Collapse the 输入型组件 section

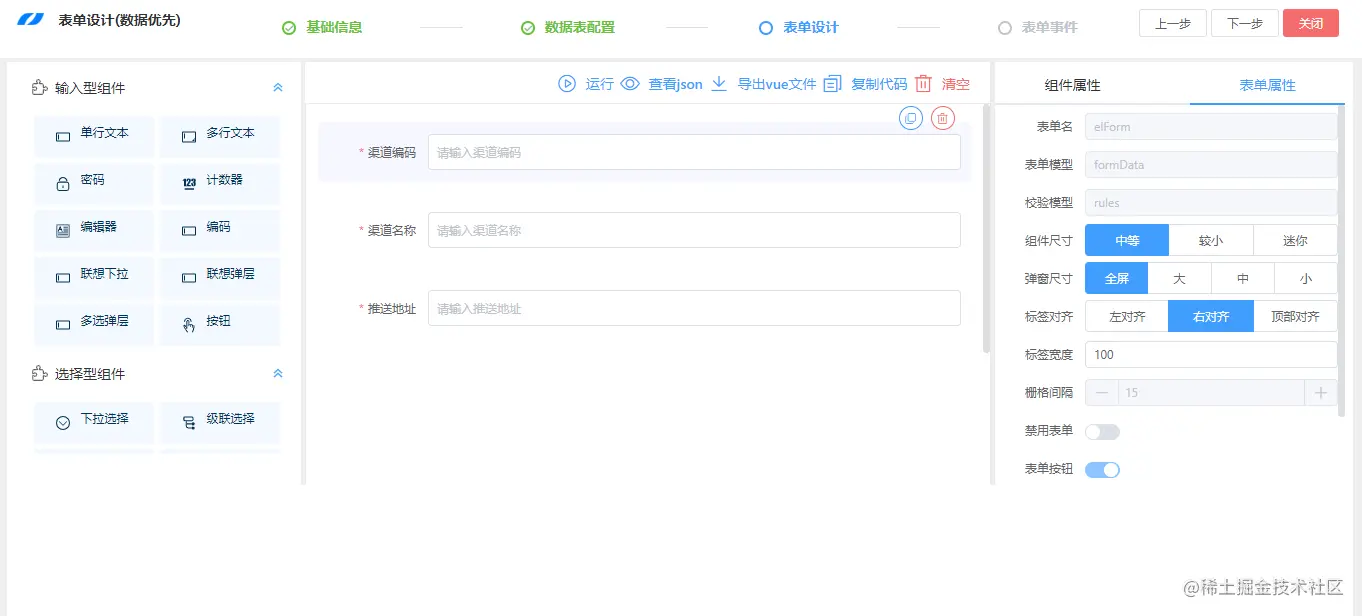point(277,87)
